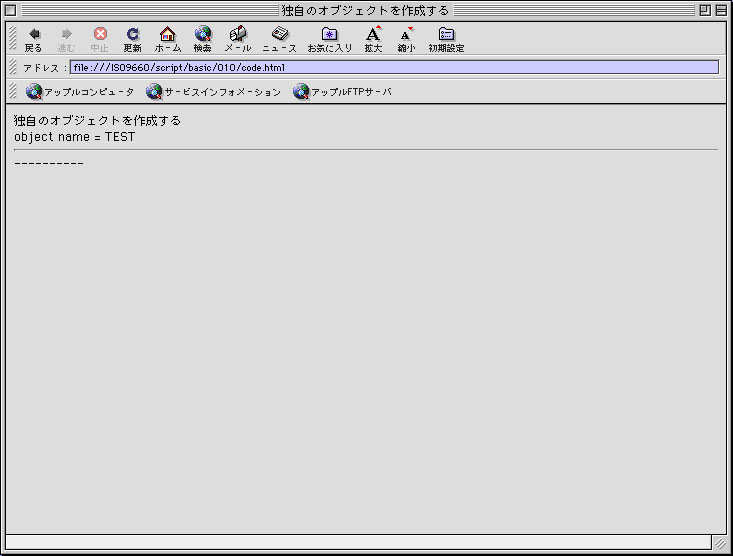Collapse the favorites bar using its grip handle

coord(12,92)
